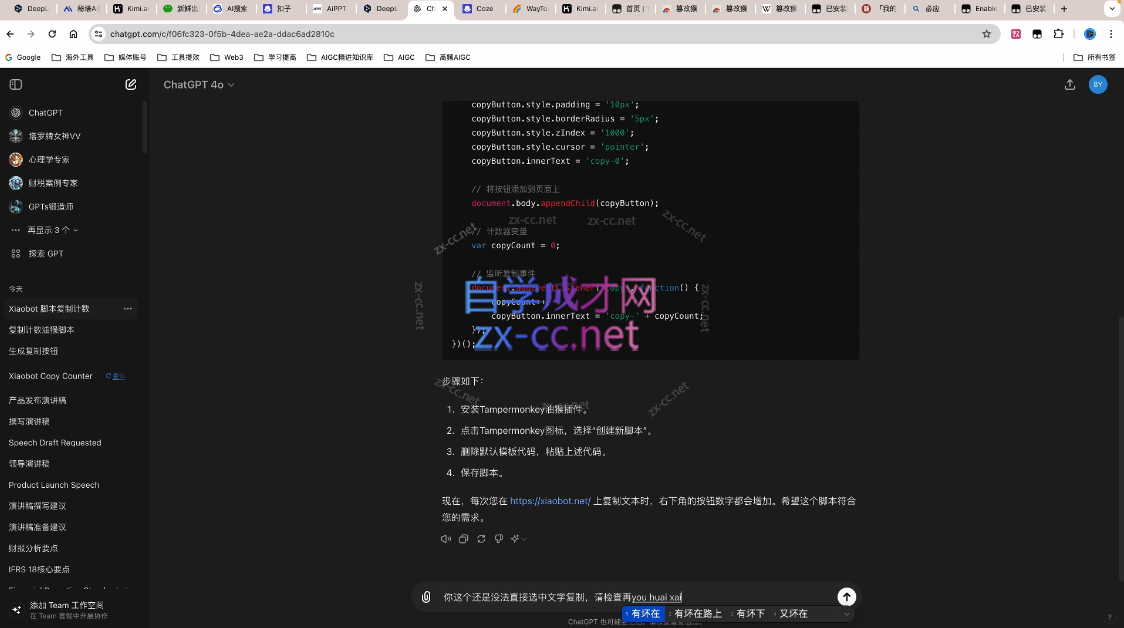Send the message with arrow button
Screen dimensions: 1124x628
[846, 597]
